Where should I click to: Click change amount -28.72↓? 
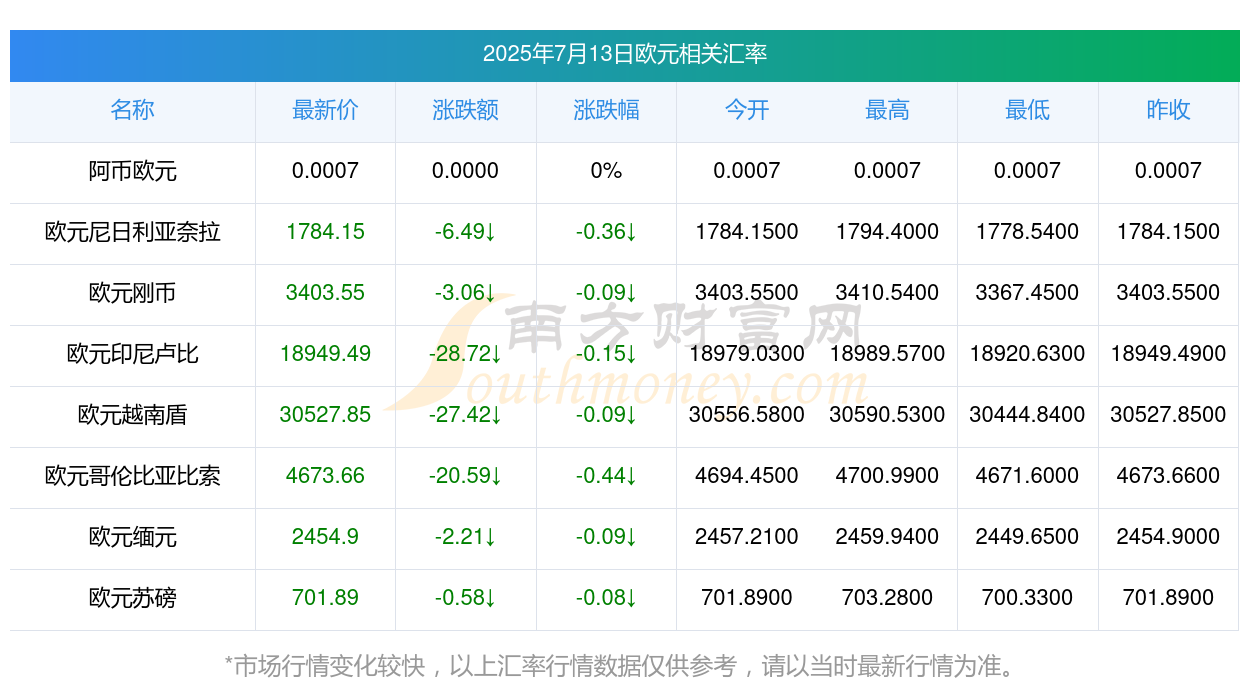[x=465, y=354]
